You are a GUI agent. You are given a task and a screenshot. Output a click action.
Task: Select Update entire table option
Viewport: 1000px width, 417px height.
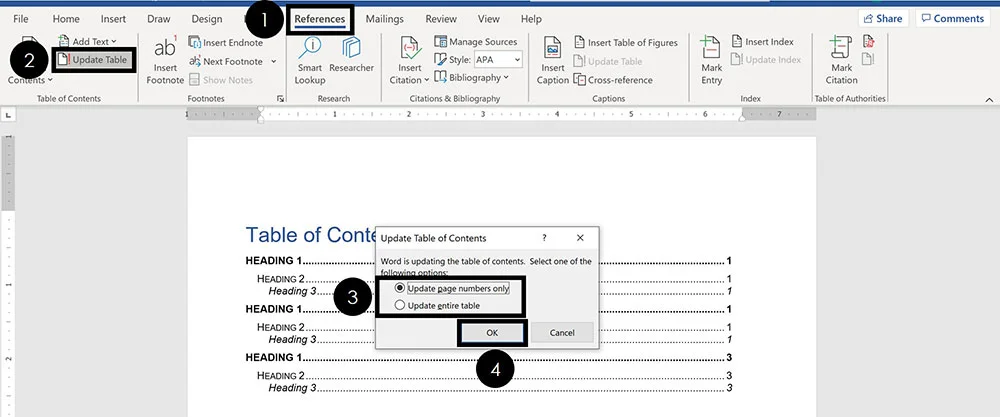(438, 305)
